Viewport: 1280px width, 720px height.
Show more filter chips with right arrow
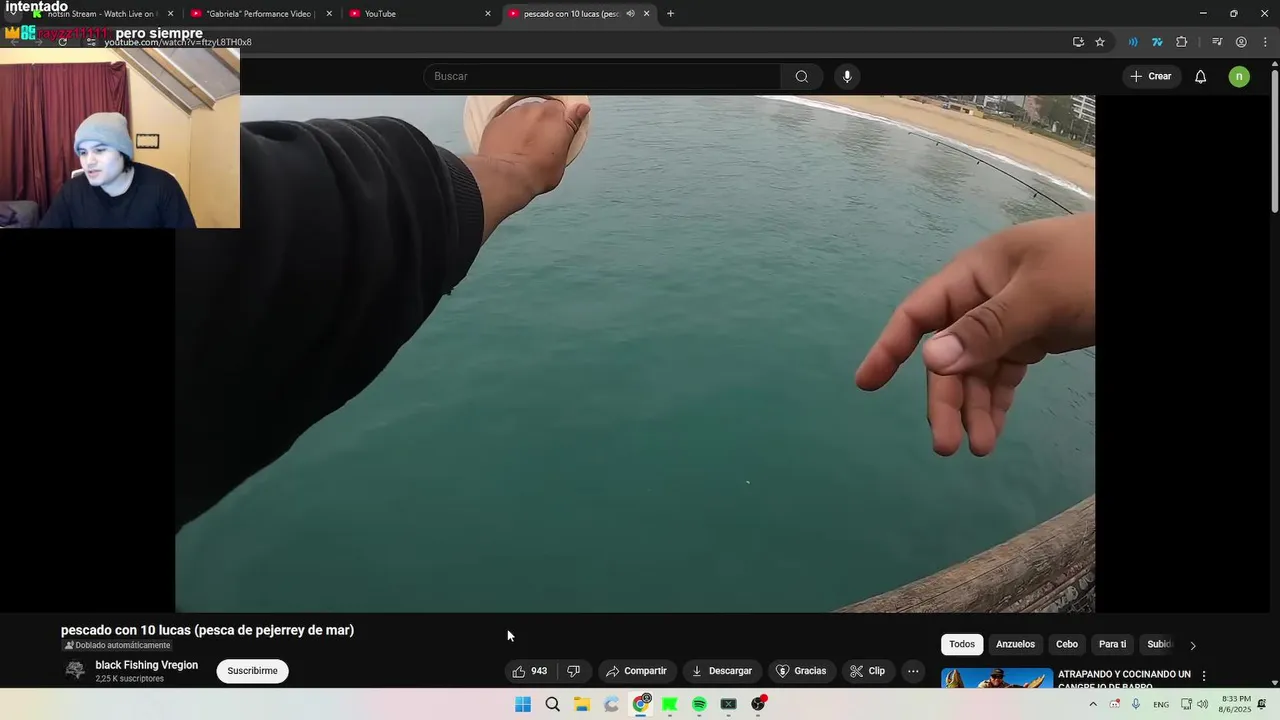click(1192, 645)
